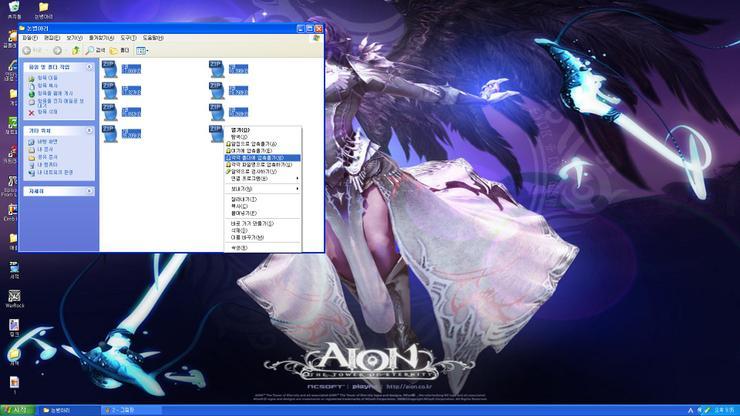This screenshot has width=740, height=416.
Task: Choose Open (열기) in the context menu
Action: [241, 129]
